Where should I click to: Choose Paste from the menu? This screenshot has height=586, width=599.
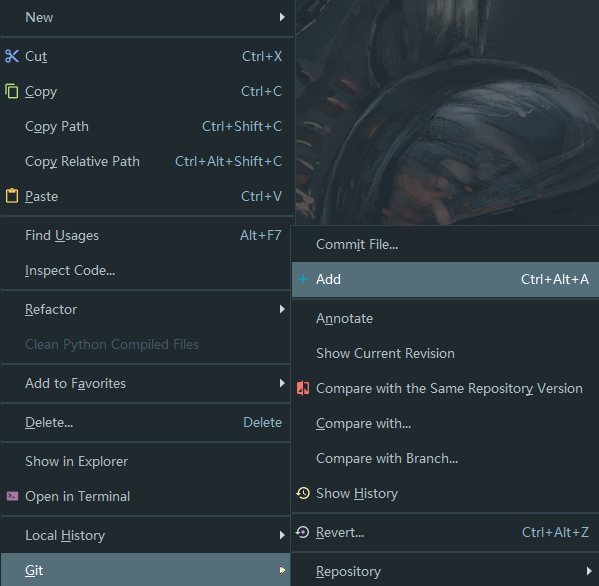(x=147, y=196)
